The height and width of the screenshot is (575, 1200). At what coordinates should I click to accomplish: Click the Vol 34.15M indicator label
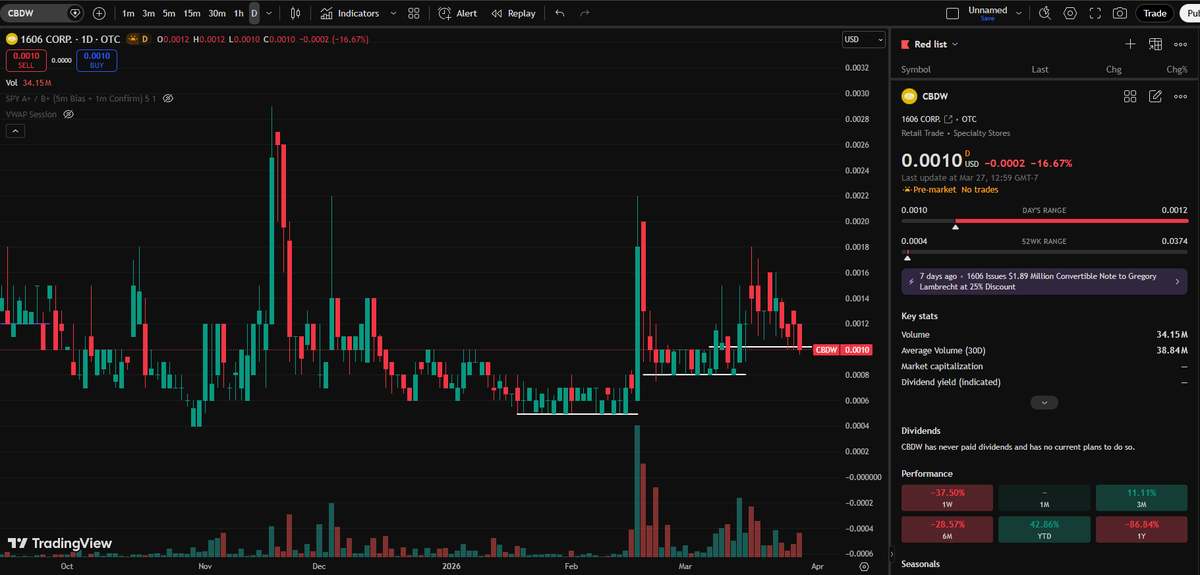point(28,83)
